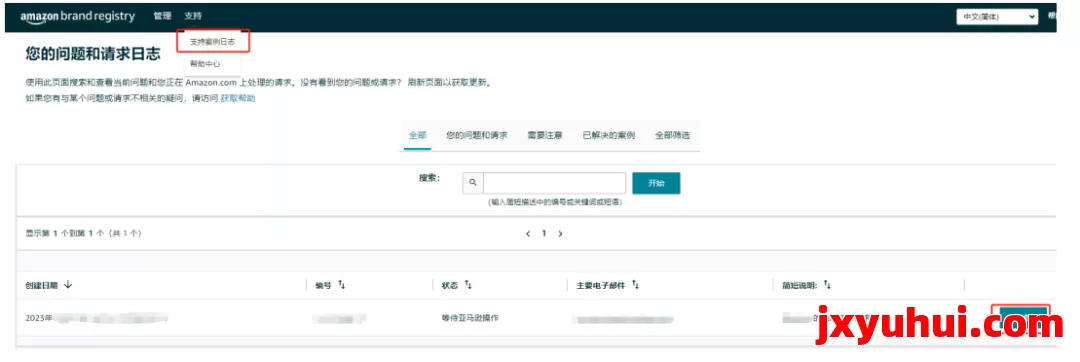The height and width of the screenshot is (362, 1080).
Task: Focus the case search input field
Action: point(554,183)
